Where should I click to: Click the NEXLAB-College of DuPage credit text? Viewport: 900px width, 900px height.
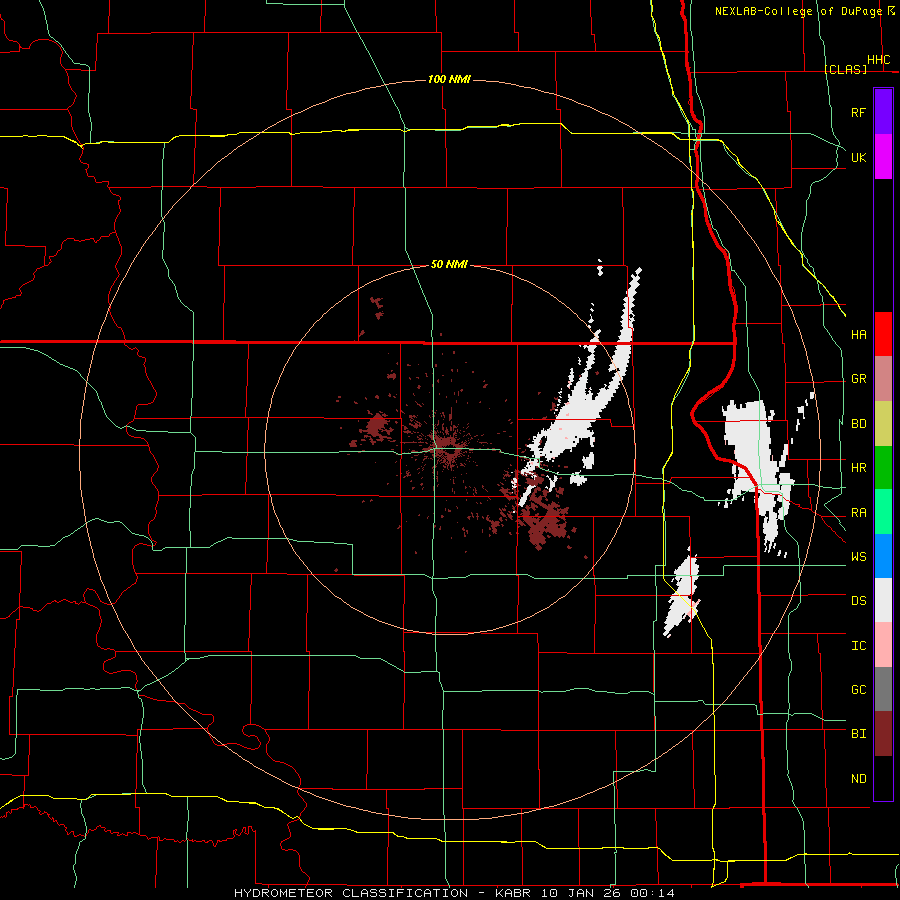(798, 11)
